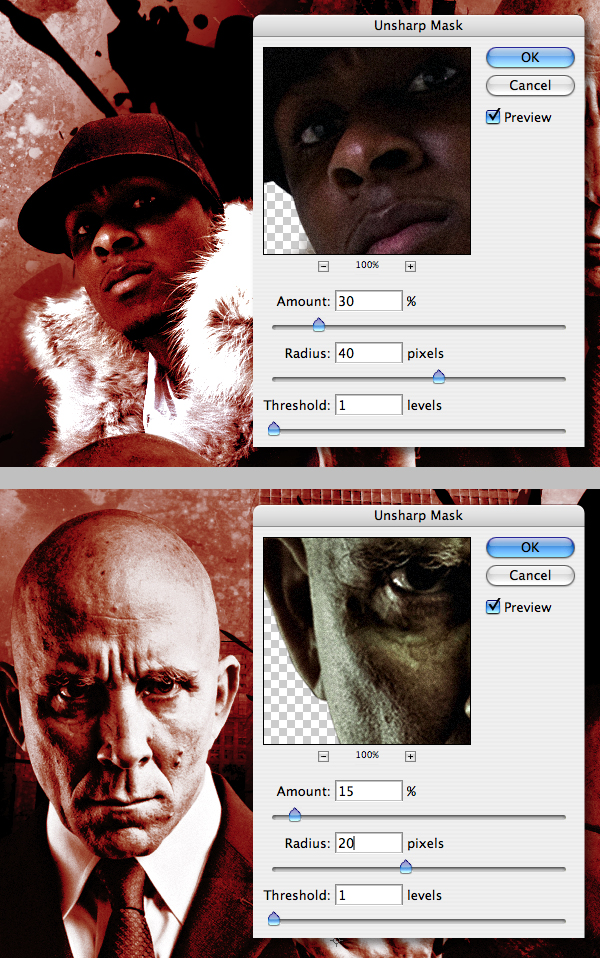Click the upper Unsharp Mask title bar

[419, 26]
